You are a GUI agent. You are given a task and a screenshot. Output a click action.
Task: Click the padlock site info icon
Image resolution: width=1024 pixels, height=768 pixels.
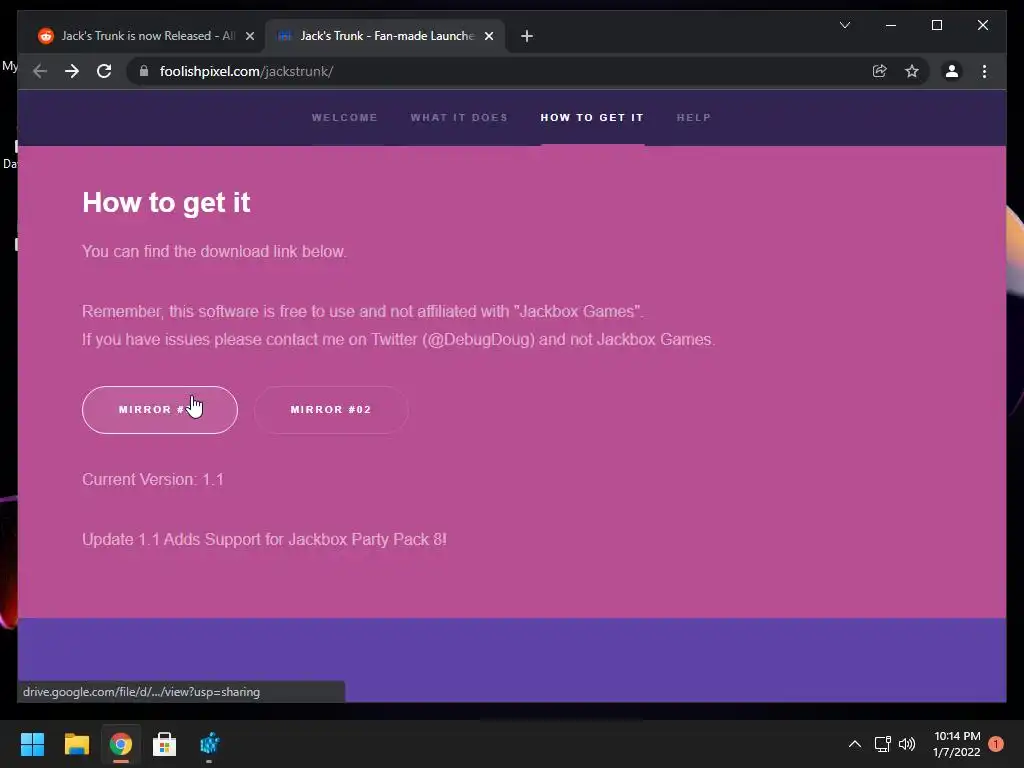click(144, 71)
